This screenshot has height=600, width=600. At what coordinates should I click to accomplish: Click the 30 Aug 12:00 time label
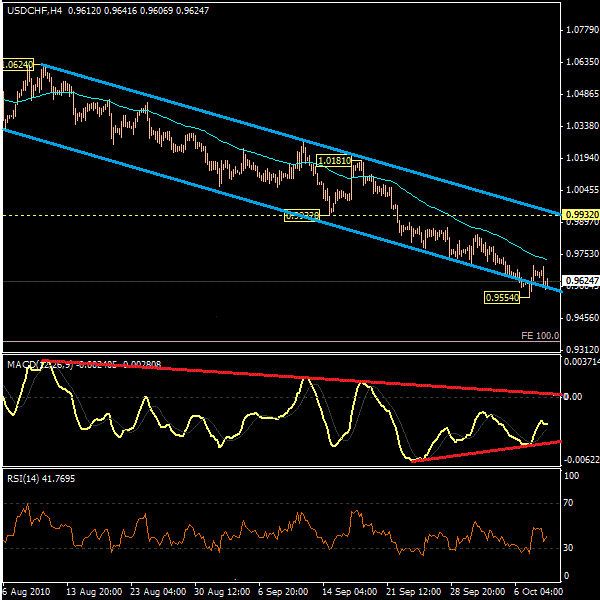(222, 592)
